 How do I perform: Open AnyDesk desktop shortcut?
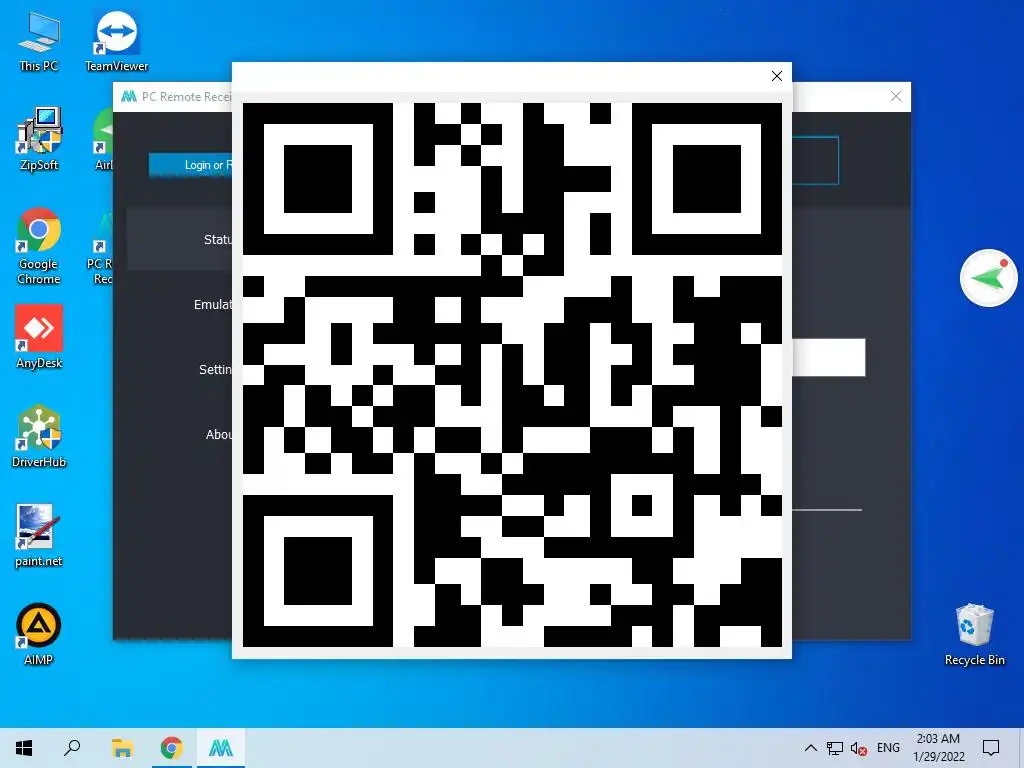39,337
